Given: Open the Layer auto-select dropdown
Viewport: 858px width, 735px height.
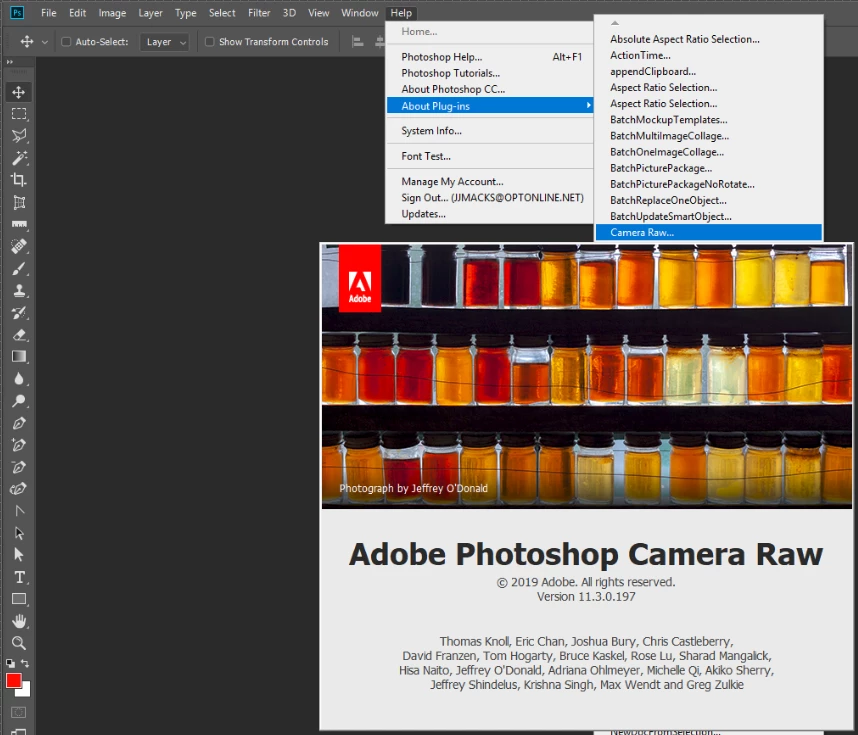Looking at the screenshot, I should (x=165, y=42).
